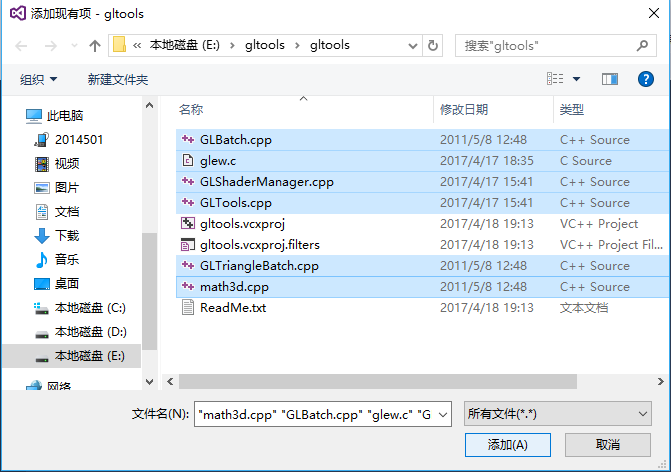Expand the address bar path dropdown chevron
671x472 pixels.
(x=413, y=46)
